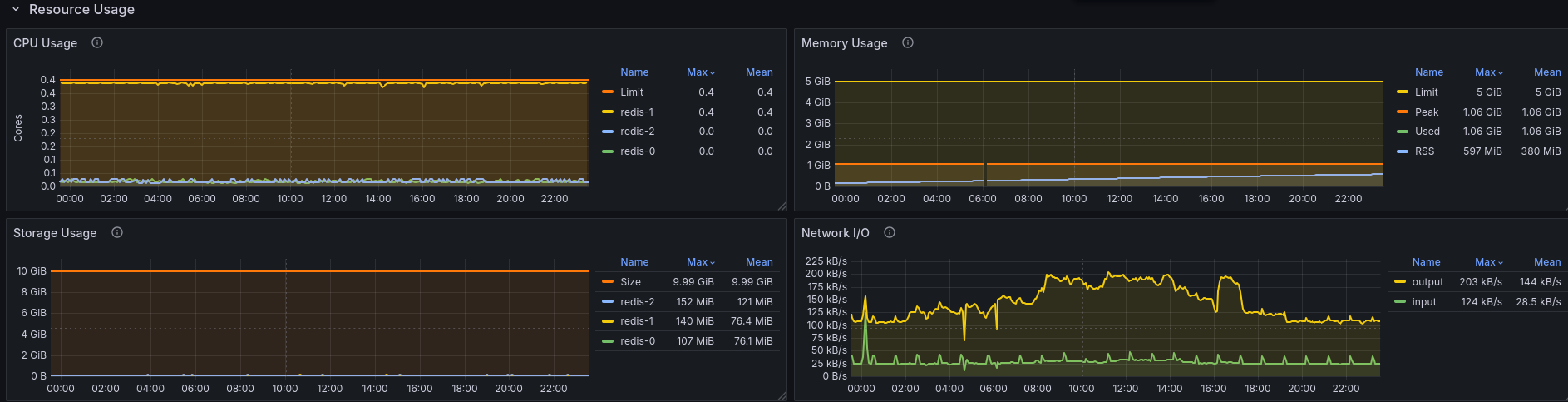Click the CPU Usage info icon
Viewport: 1568px width, 402px height.
pos(97,42)
